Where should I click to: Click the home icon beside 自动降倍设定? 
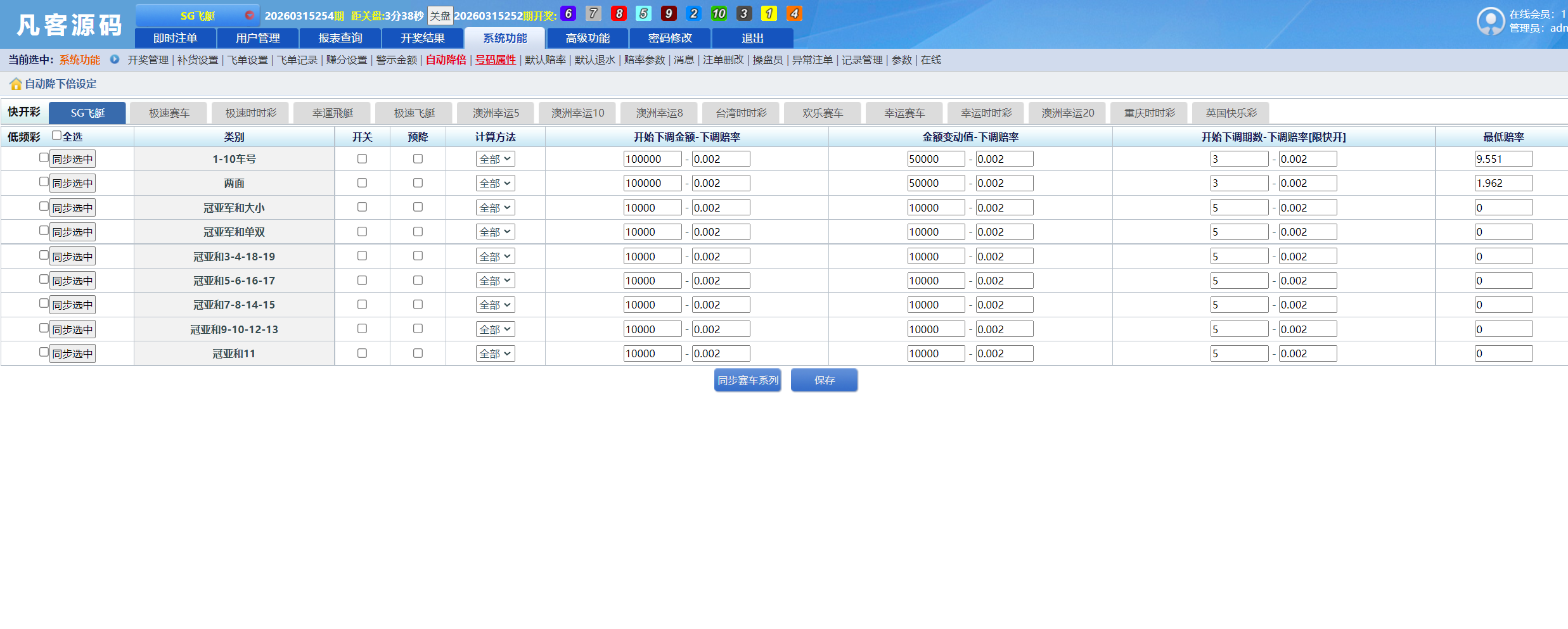pos(15,83)
